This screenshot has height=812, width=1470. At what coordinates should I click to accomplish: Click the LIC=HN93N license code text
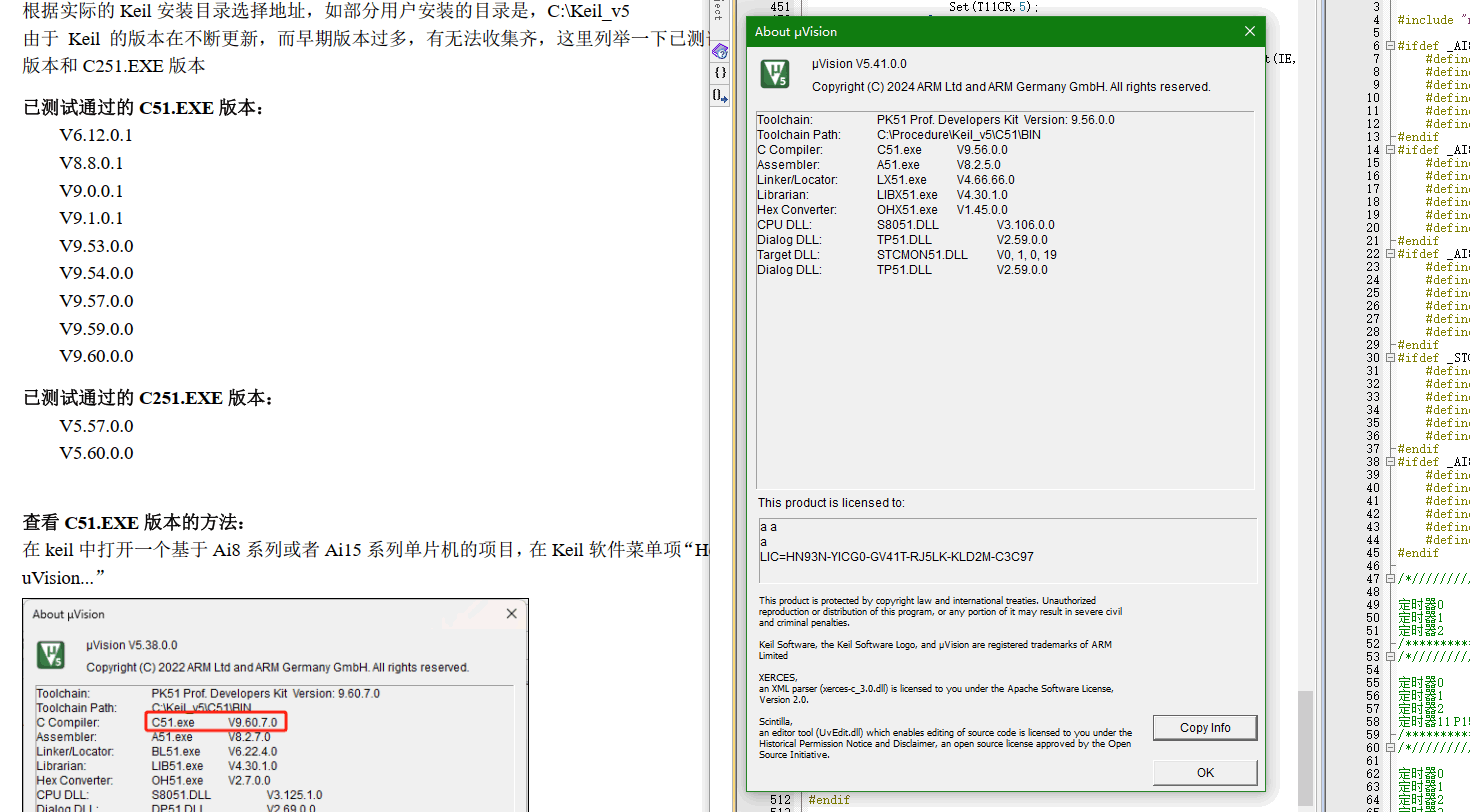click(897, 556)
